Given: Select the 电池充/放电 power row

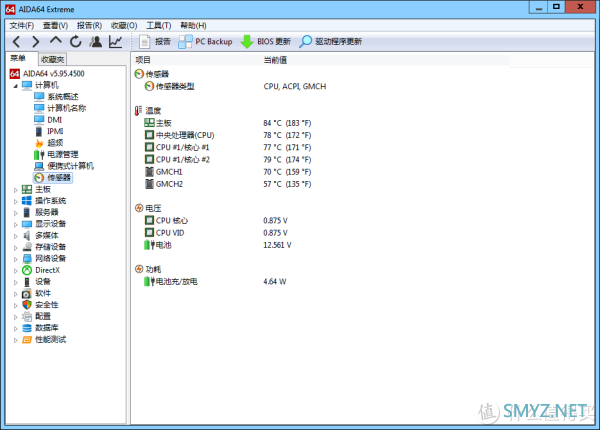Looking at the screenshot, I should click(215, 282).
